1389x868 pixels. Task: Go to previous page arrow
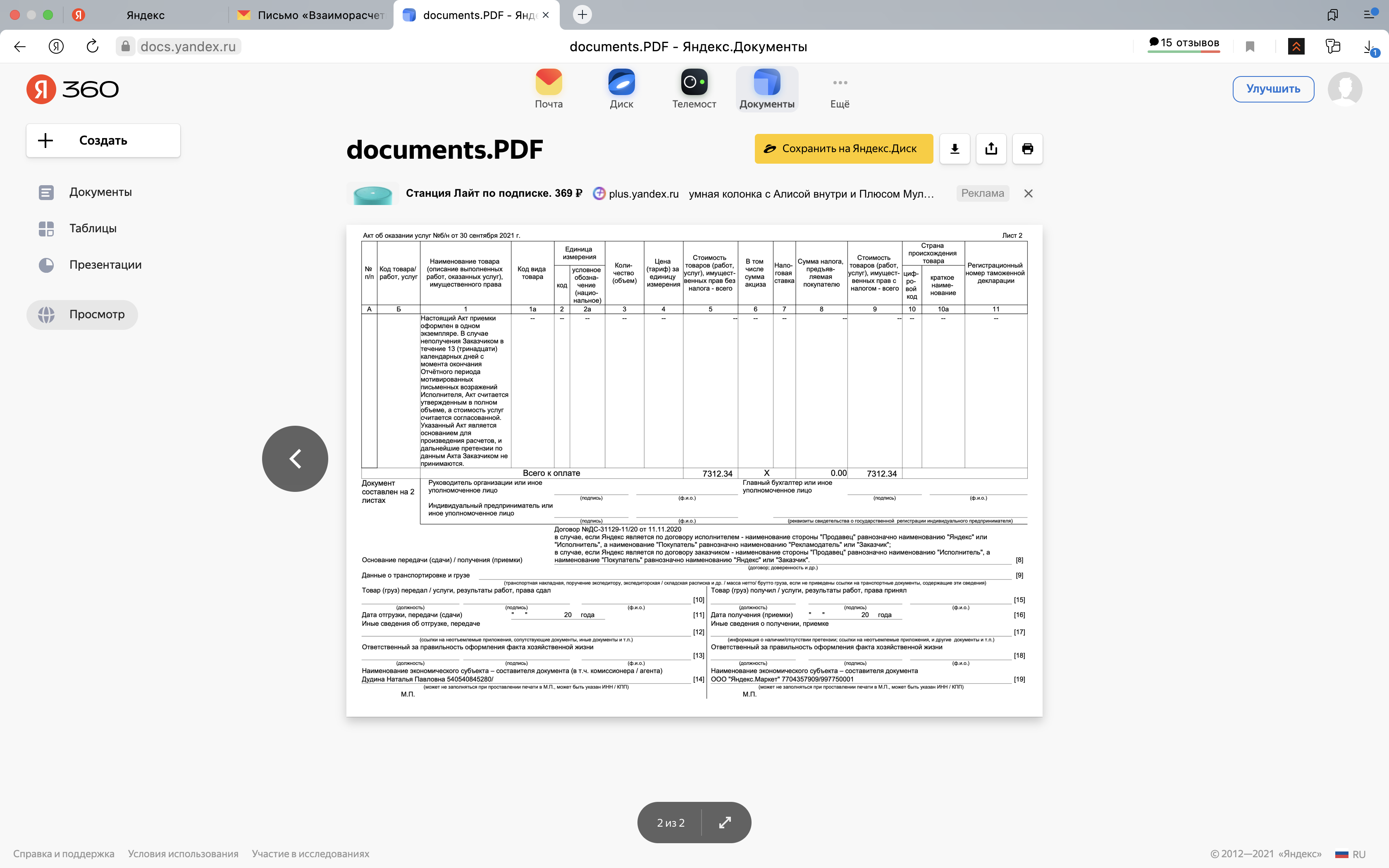(295, 458)
